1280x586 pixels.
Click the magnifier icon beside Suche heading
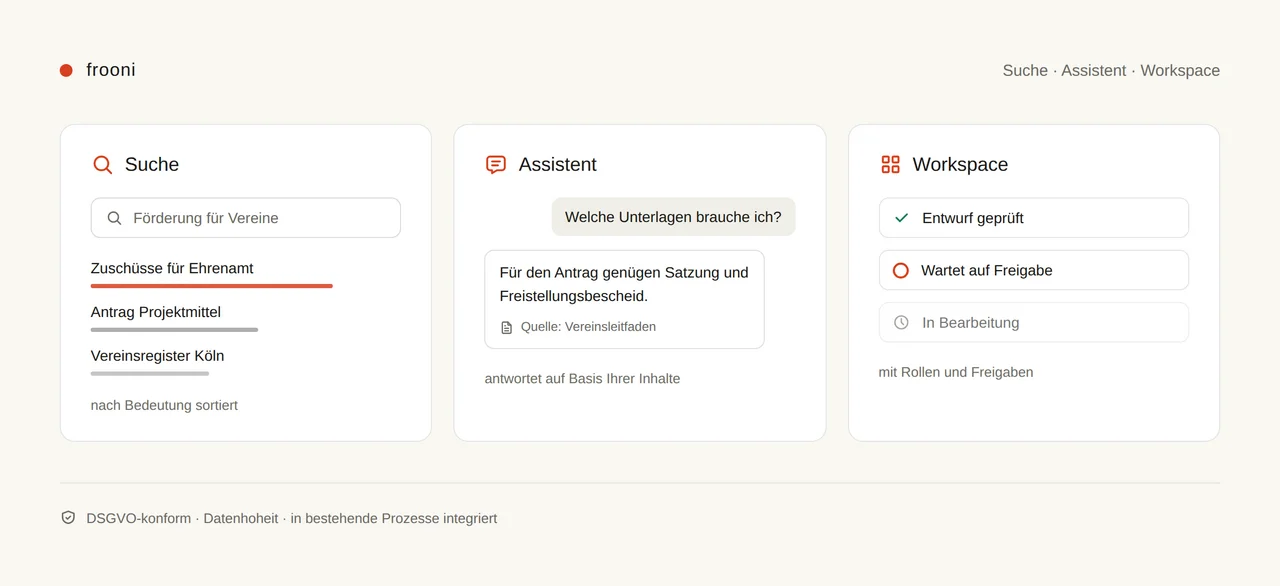click(102, 165)
